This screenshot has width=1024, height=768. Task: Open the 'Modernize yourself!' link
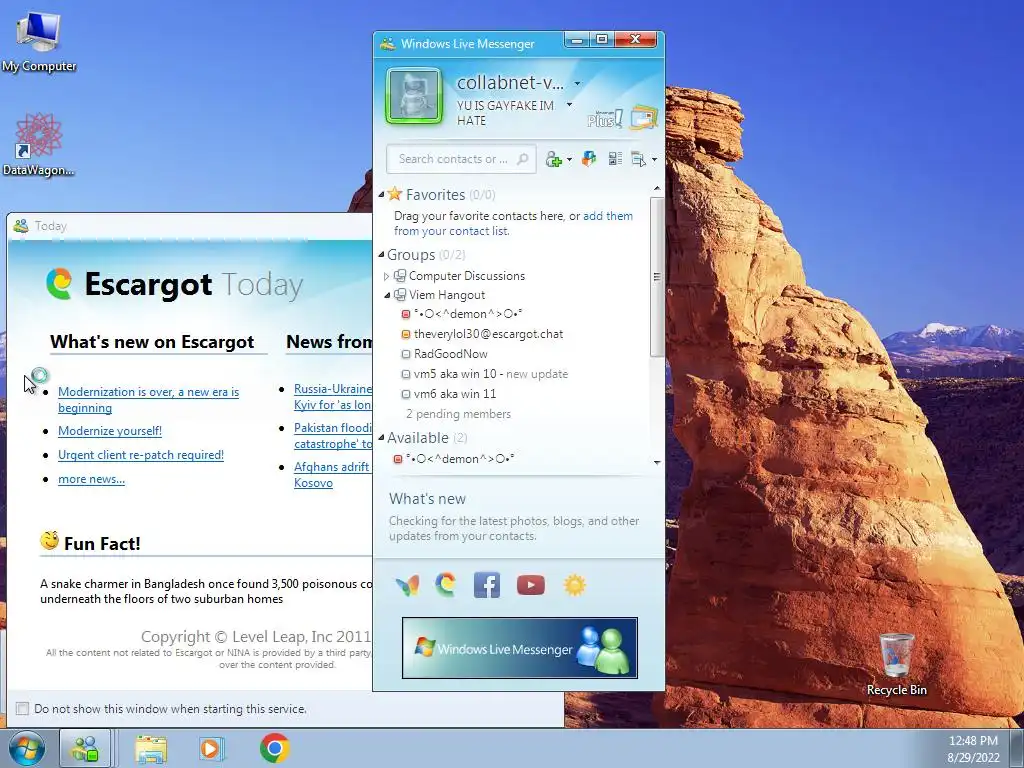pyautogui.click(x=110, y=431)
